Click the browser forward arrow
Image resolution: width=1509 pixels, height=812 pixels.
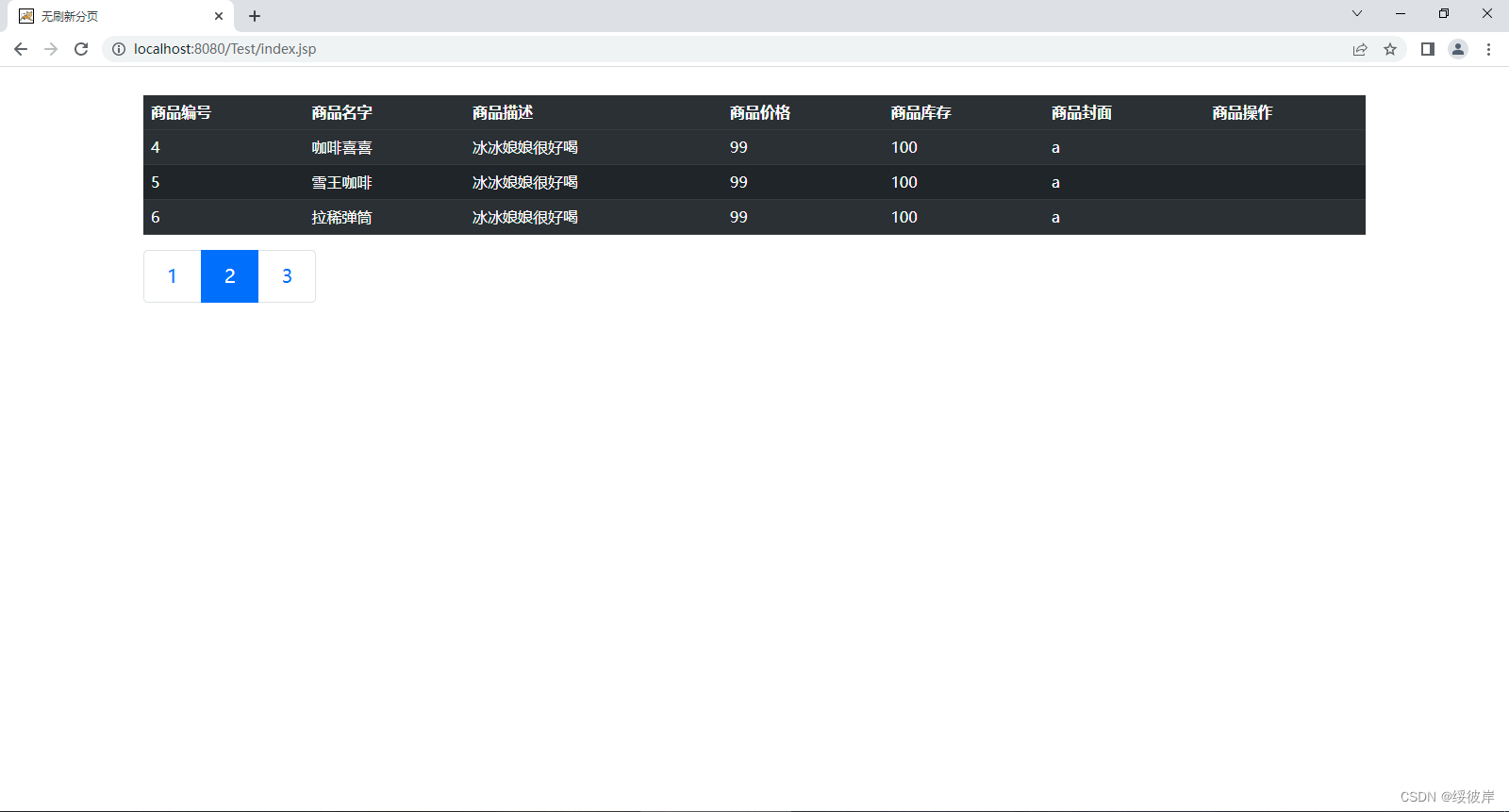pos(51,49)
